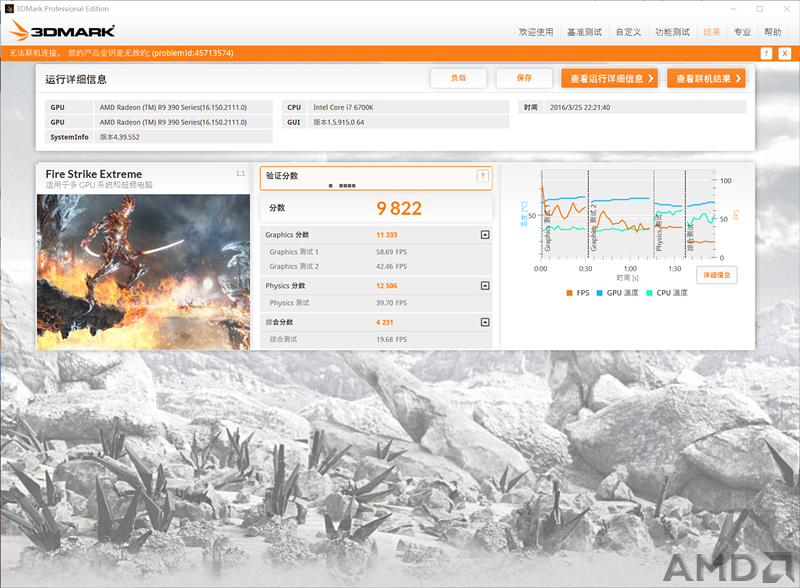Click the 详细信息 button under the chart

[717, 275]
